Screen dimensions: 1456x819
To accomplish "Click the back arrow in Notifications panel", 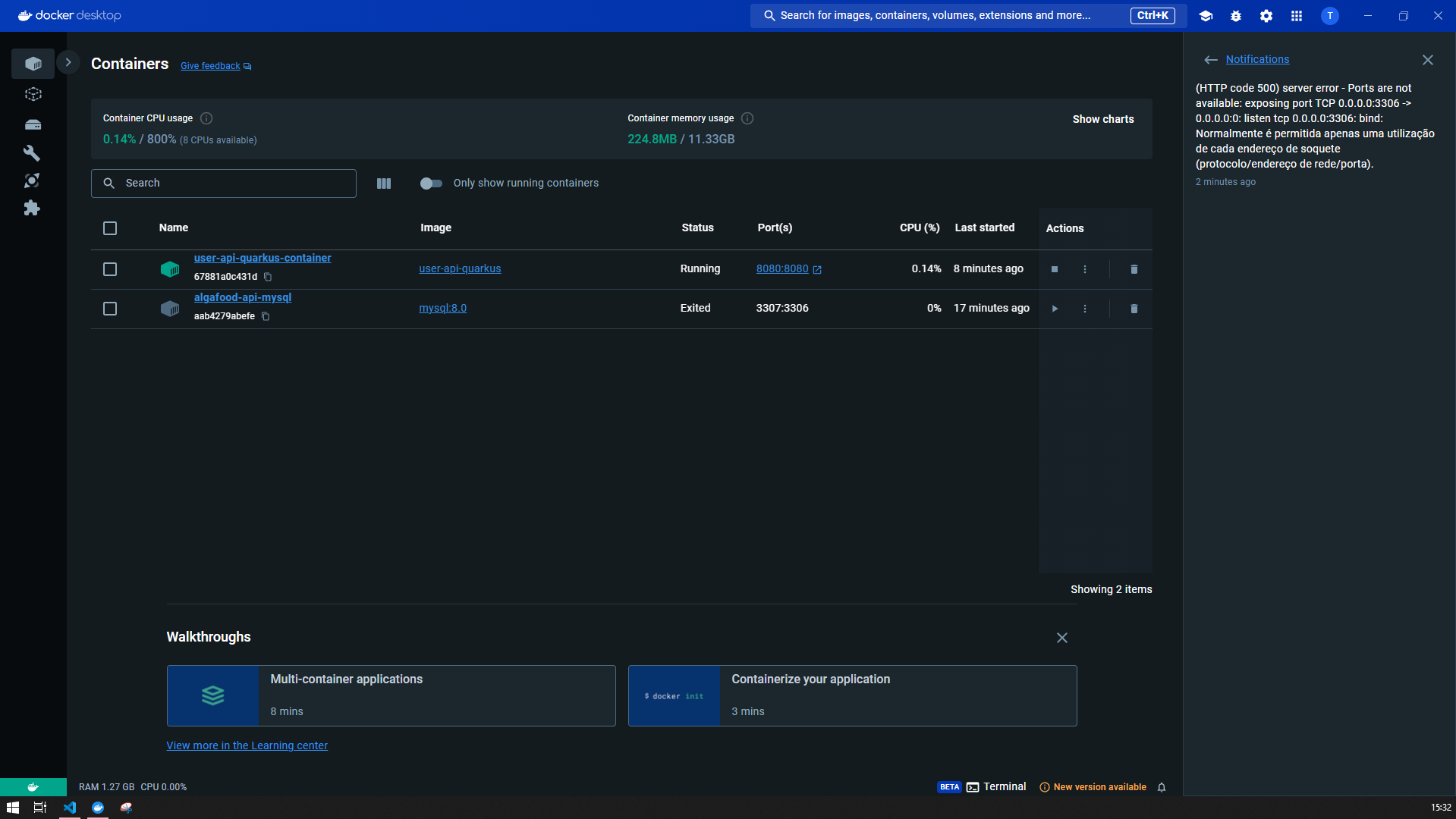I will pyautogui.click(x=1211, y=60).
